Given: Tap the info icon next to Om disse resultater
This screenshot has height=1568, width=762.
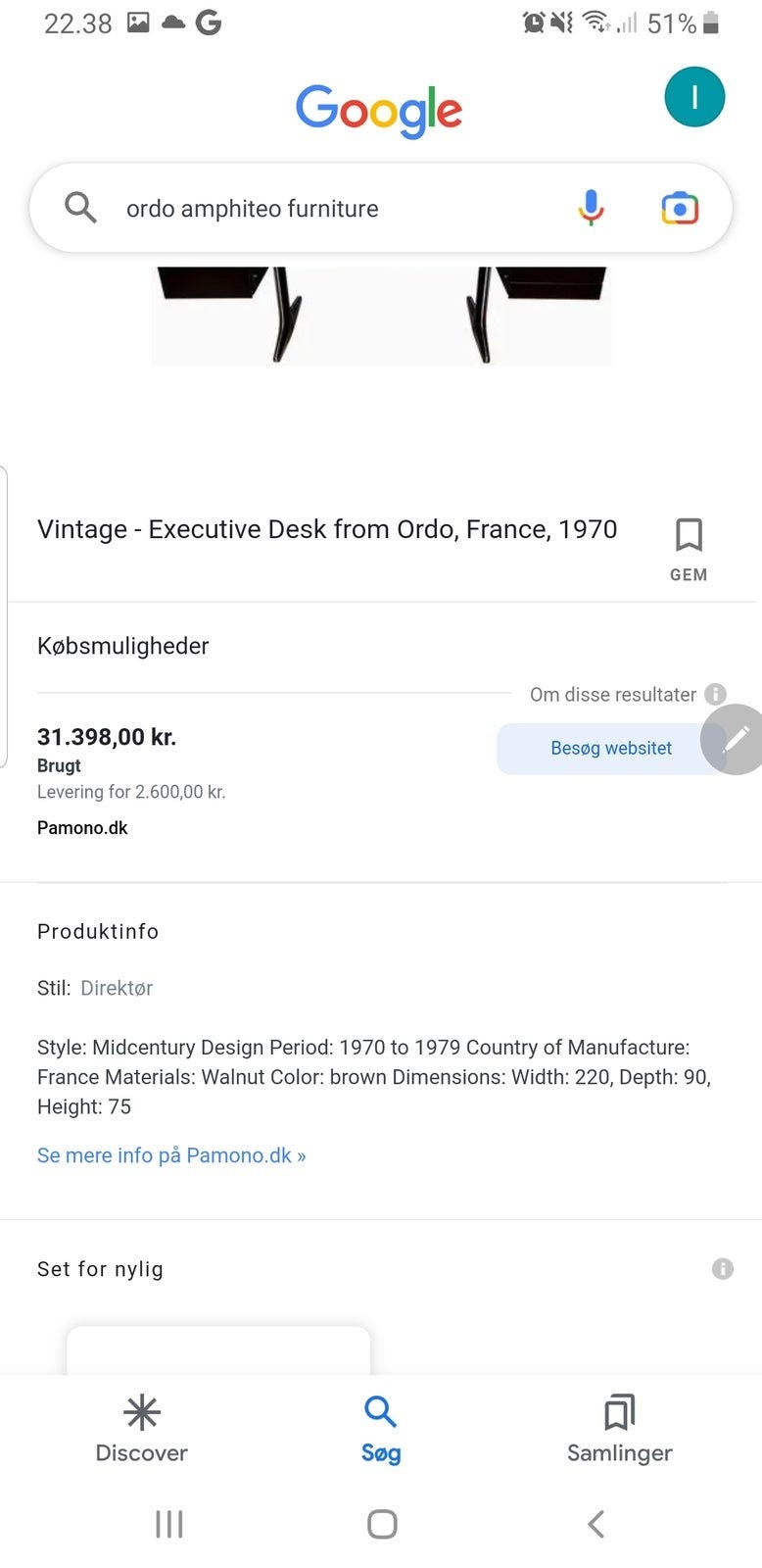Looking at the screenshot, I should [716, 694].
